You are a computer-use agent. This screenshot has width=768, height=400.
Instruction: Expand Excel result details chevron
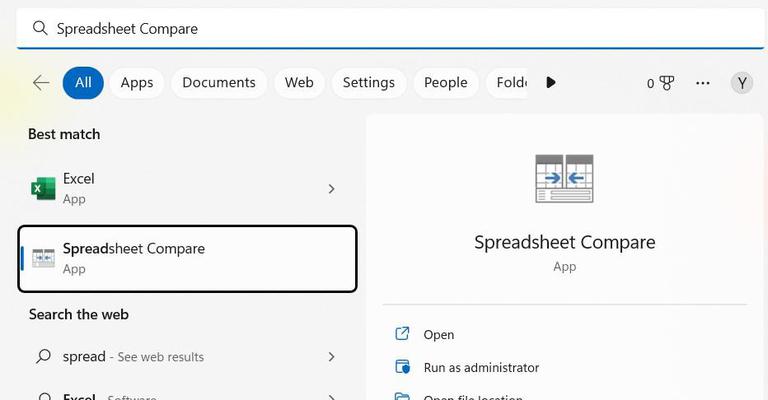coord(332,188)
